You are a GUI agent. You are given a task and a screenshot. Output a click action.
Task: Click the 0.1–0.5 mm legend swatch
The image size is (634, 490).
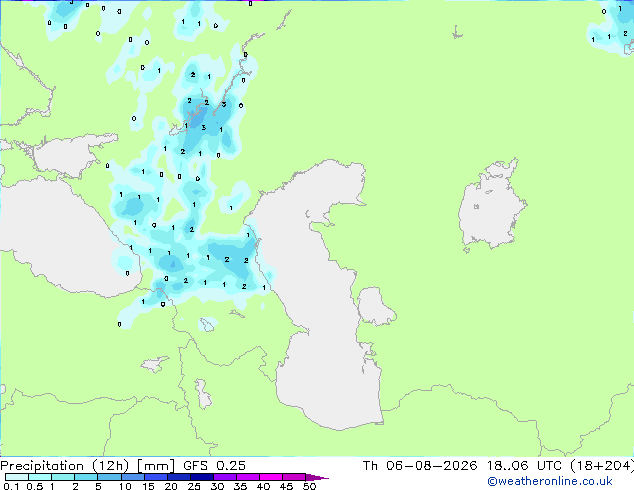tap(17, 477)
